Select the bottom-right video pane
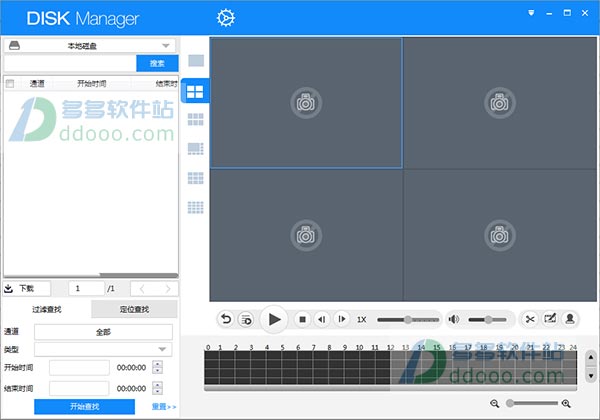This screenshot has height=420, width=600. coord(500,235)
